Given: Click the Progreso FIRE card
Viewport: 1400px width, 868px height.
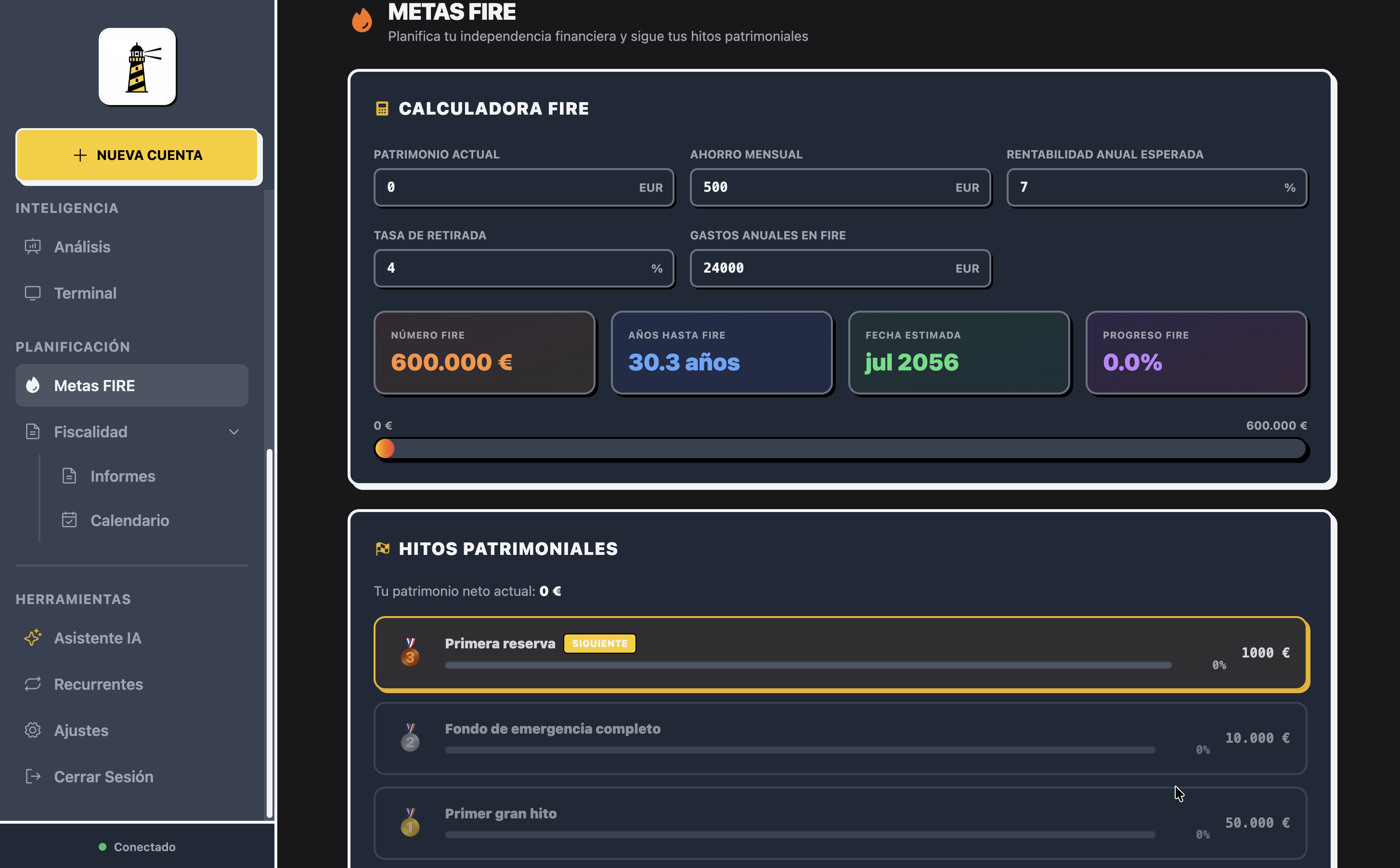Looking at the screenshot, I should coord(1196,353).
